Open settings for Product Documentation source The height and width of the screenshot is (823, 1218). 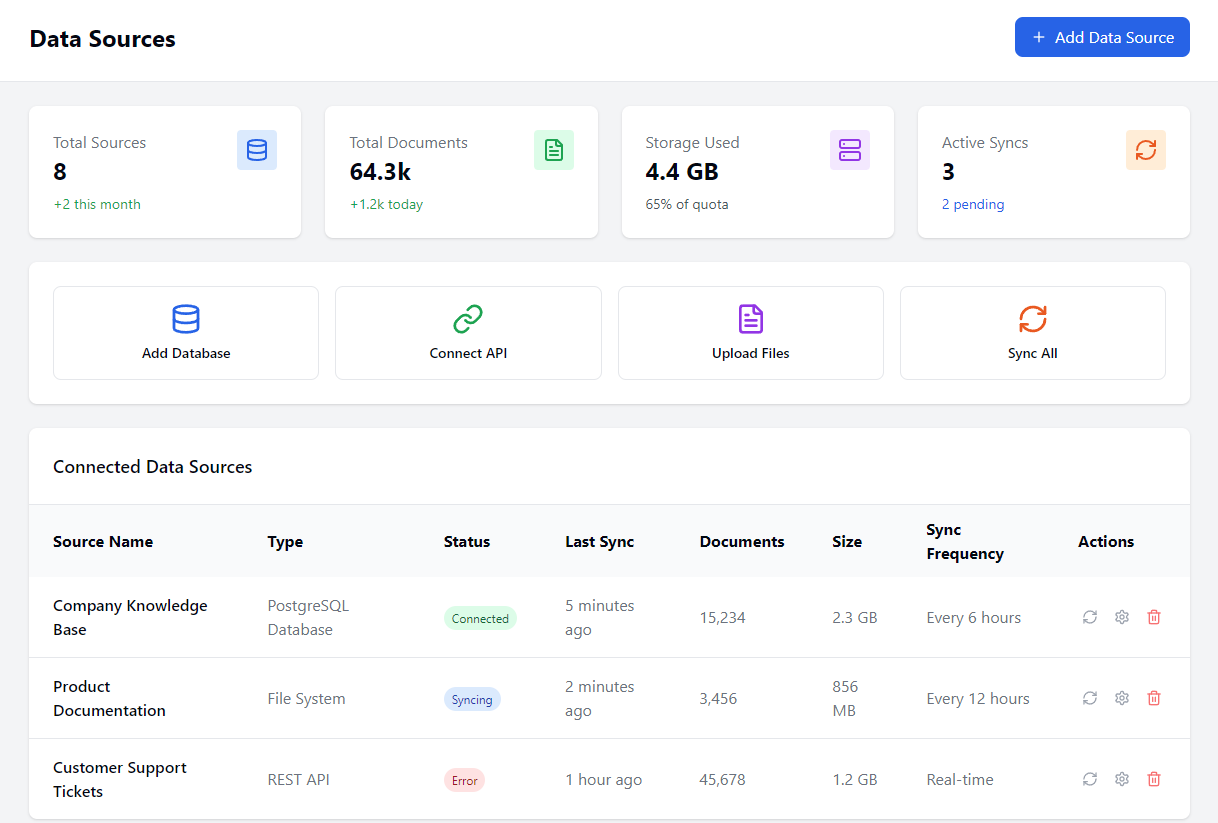click(1121, 698)
